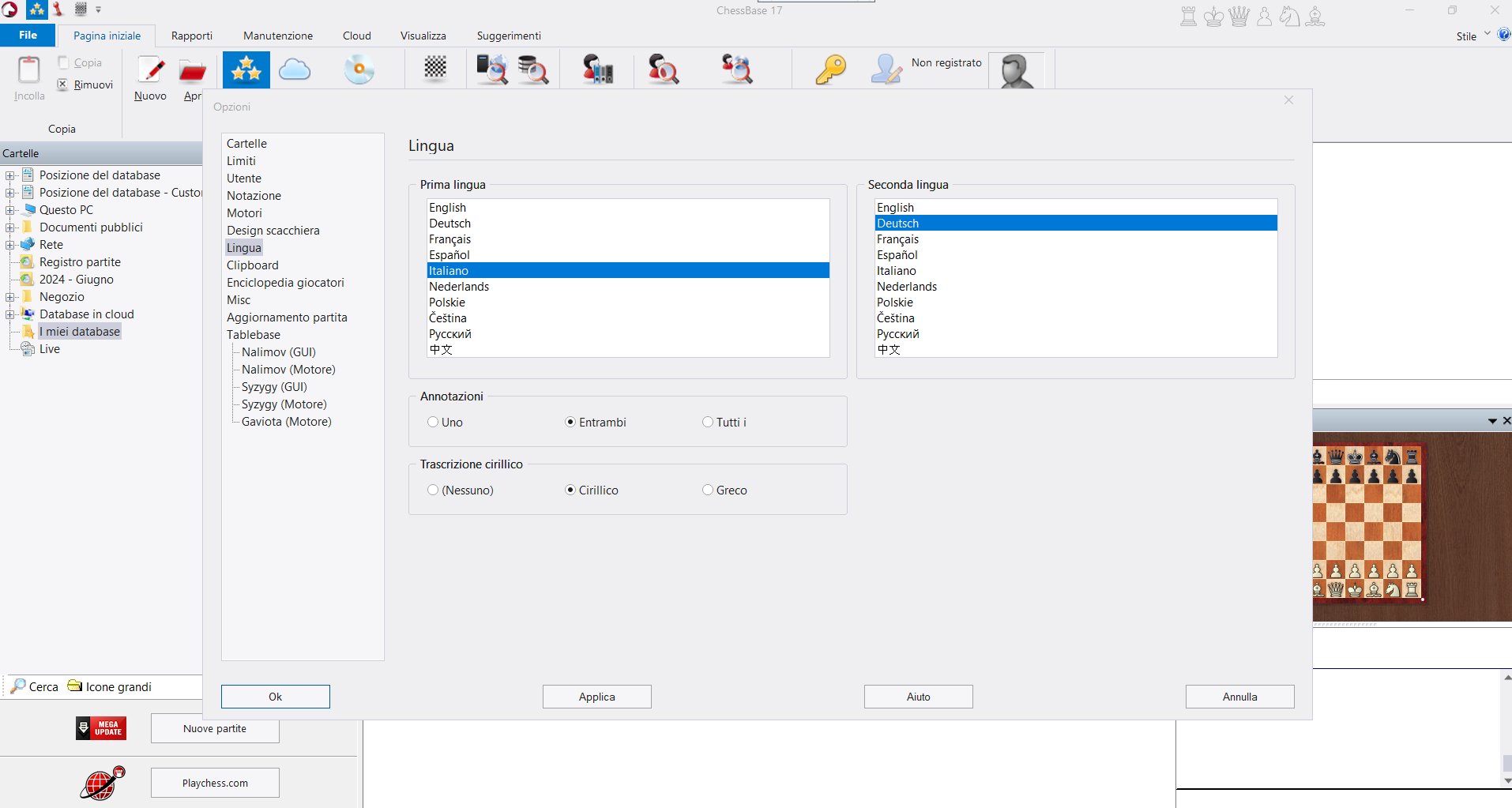
Task: Click the stars icon in the quick access bar
Action: click(x=37, y=9)
